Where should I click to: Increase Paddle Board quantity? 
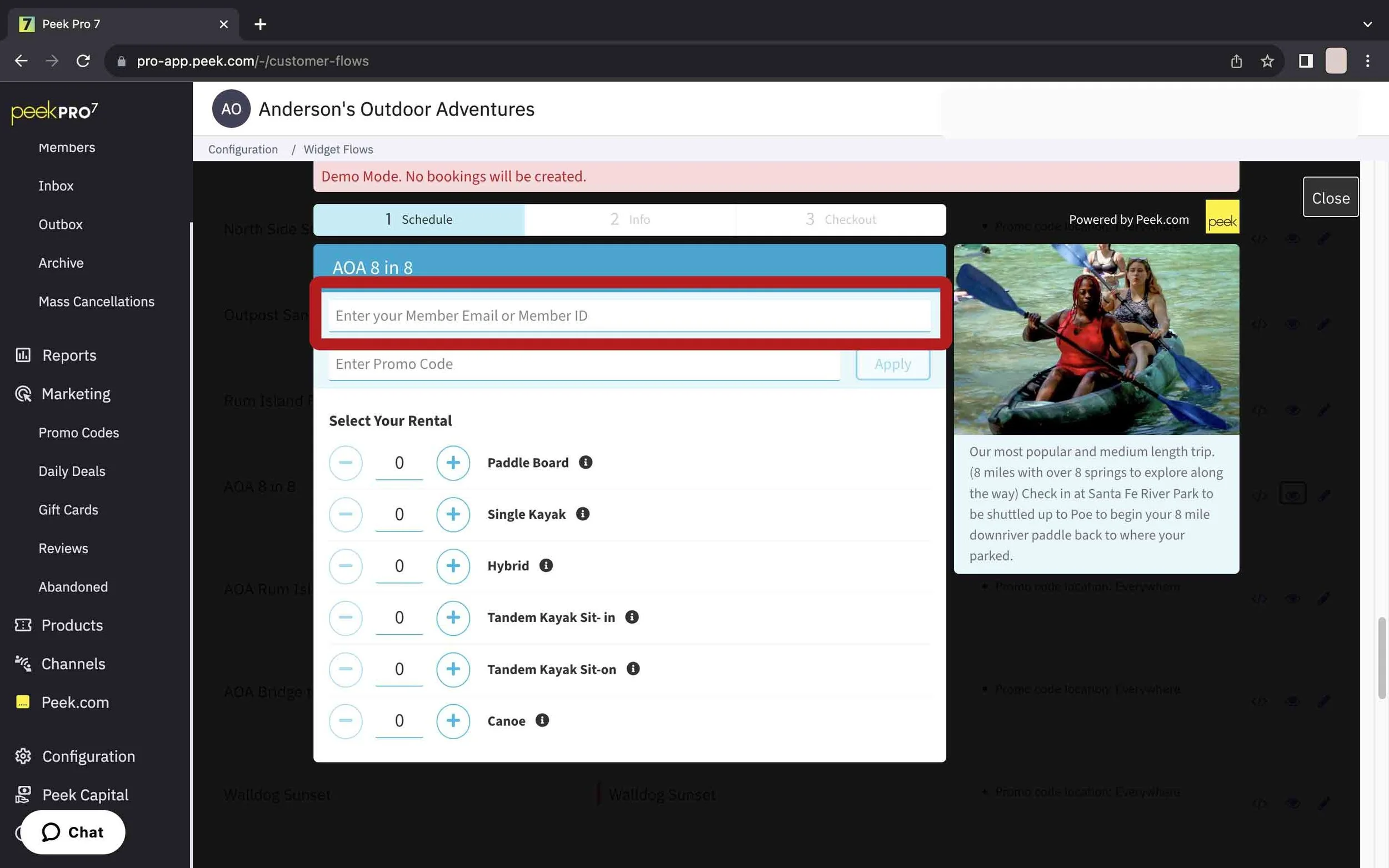[452, 463]
